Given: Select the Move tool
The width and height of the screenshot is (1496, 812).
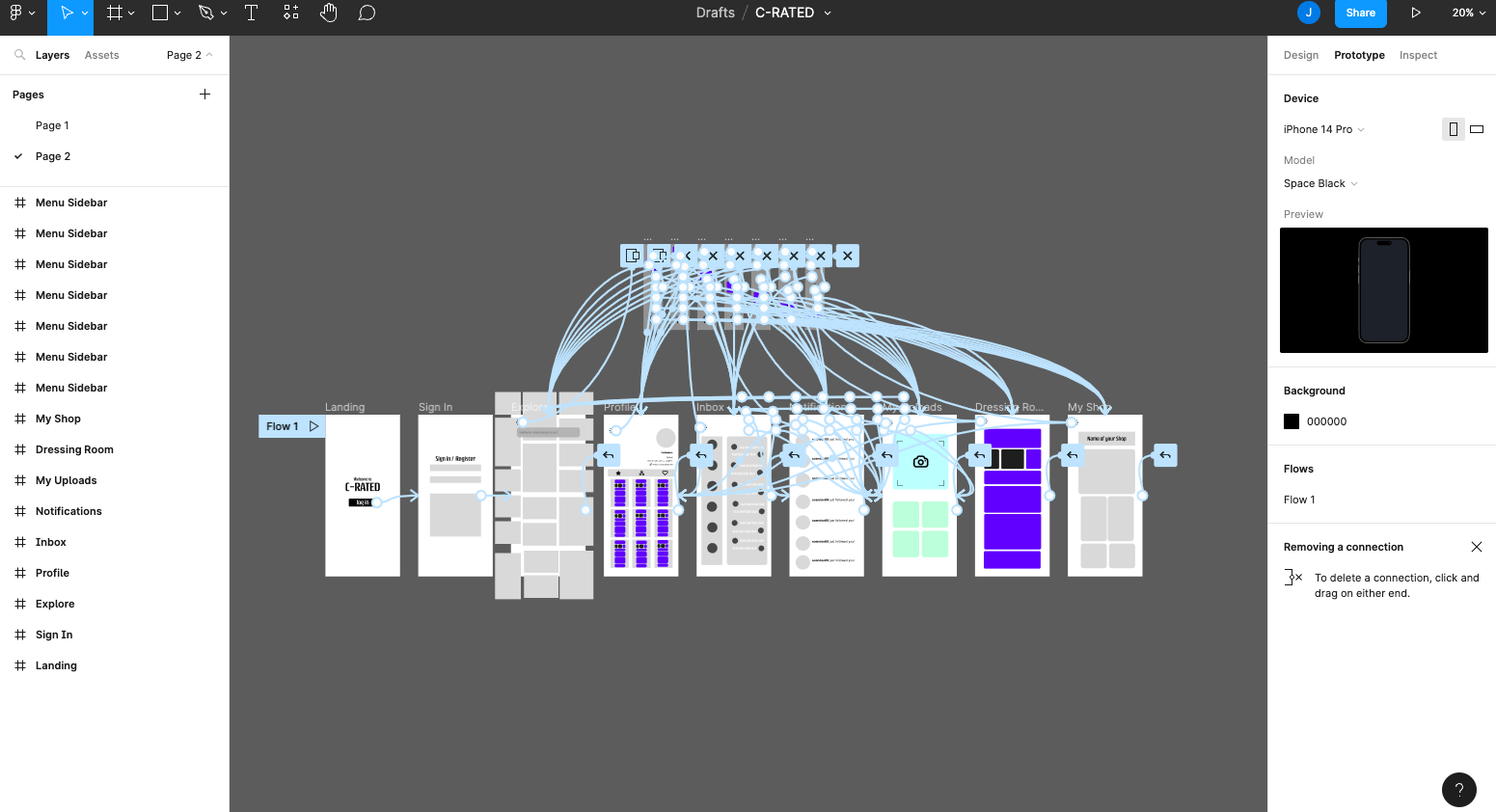Looking at the screenshot, I should pos(67,13).
